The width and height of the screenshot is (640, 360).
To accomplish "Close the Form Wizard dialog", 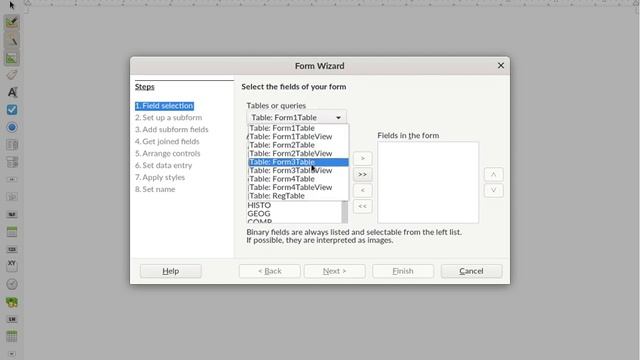I will (501, 66).
